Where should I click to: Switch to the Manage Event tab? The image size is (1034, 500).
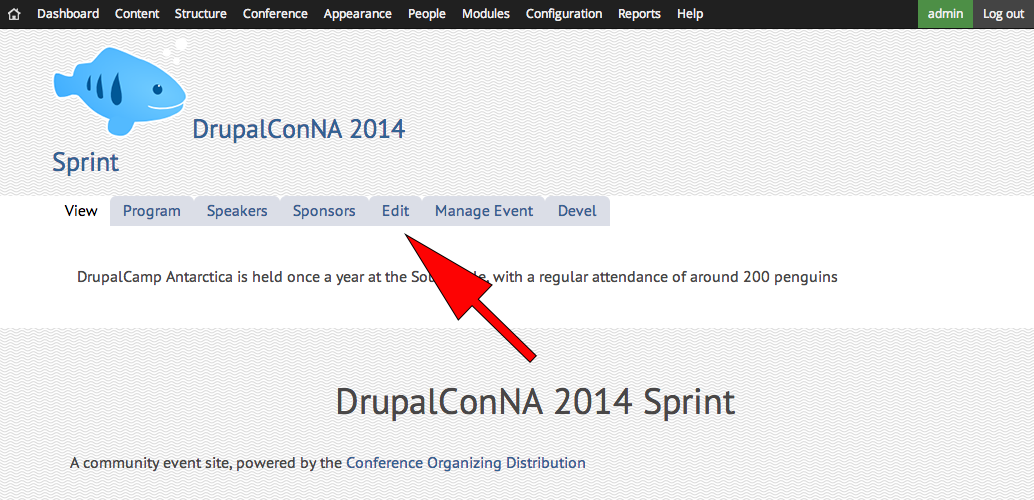(483, 211)
